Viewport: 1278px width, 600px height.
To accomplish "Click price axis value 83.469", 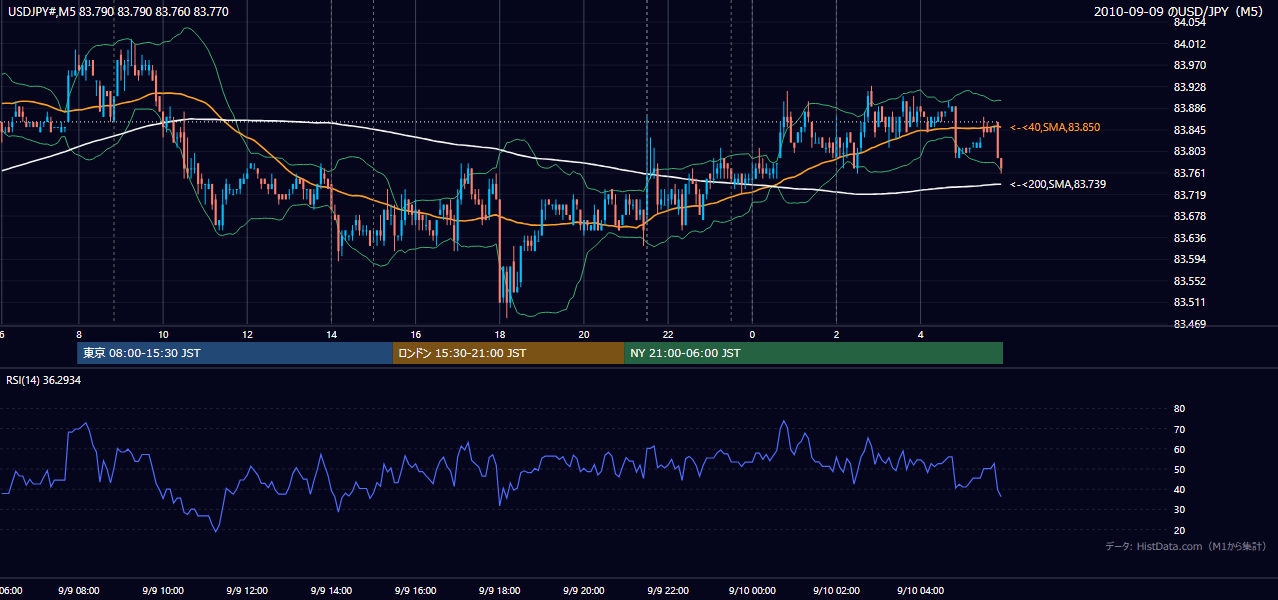I will pyautogui.click(x=1190, y=324).
